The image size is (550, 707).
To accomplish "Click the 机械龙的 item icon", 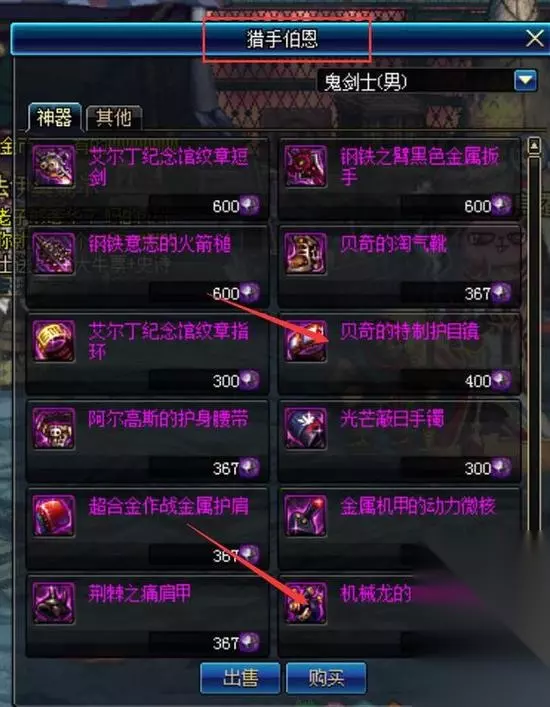I will coord(305,603).
